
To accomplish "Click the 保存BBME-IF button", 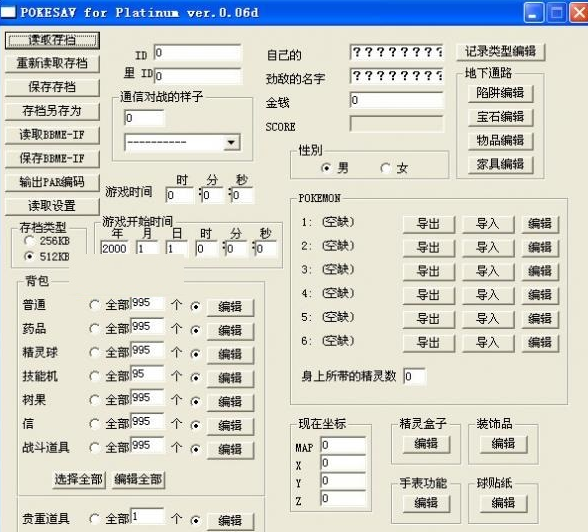I will 52,159.
